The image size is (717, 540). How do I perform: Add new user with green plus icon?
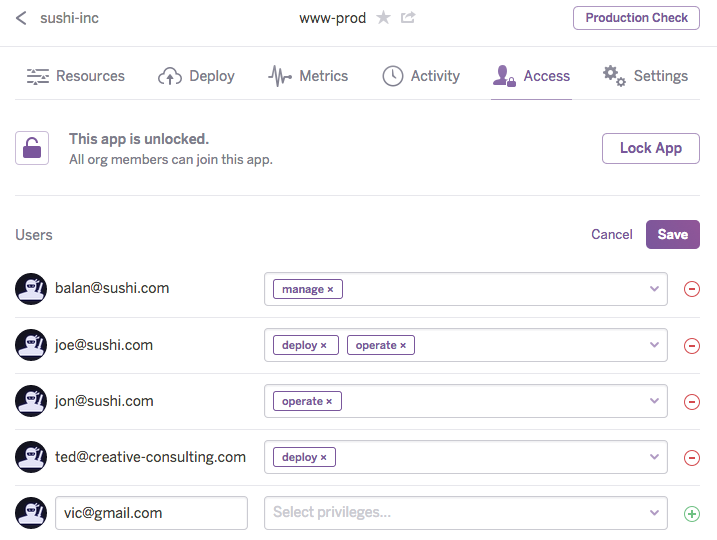691,514
